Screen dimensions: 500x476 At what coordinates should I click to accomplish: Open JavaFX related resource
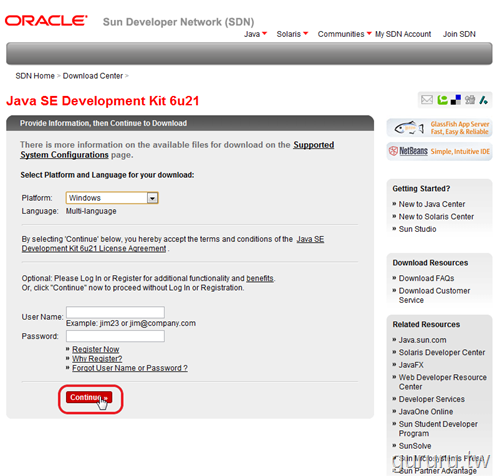pyautogui.click(x=411, y=365)
